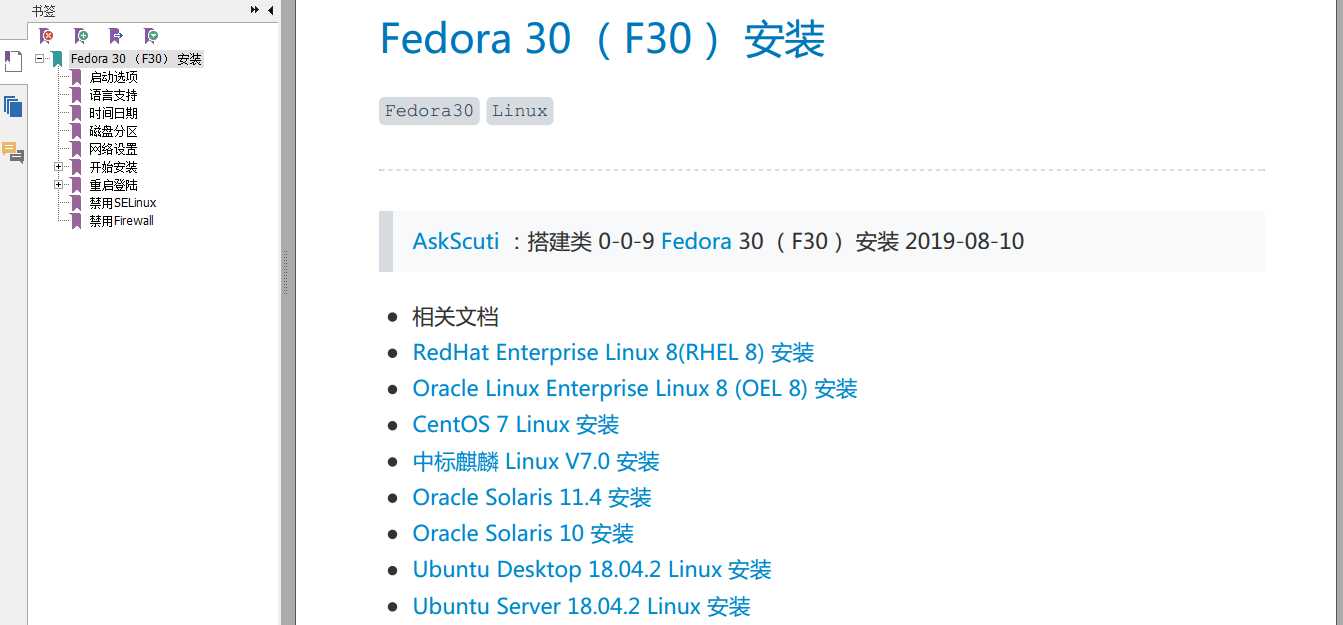The image size is (1343, 625).
Task: Expand the 开始安装 bookmark node
Action: pyautogui.click(x=58, y=167)
